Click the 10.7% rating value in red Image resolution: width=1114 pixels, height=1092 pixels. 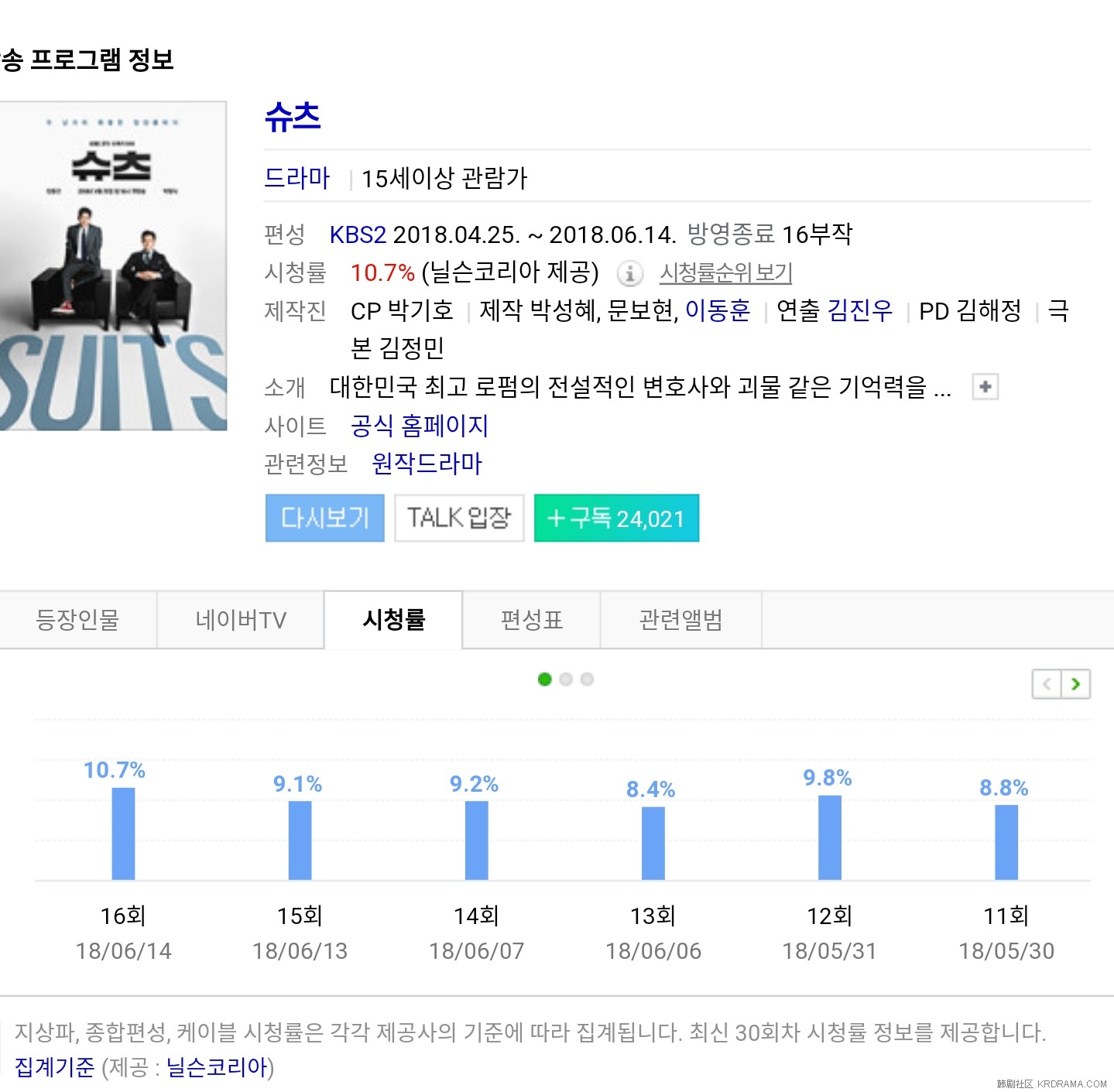pos(382,272)
